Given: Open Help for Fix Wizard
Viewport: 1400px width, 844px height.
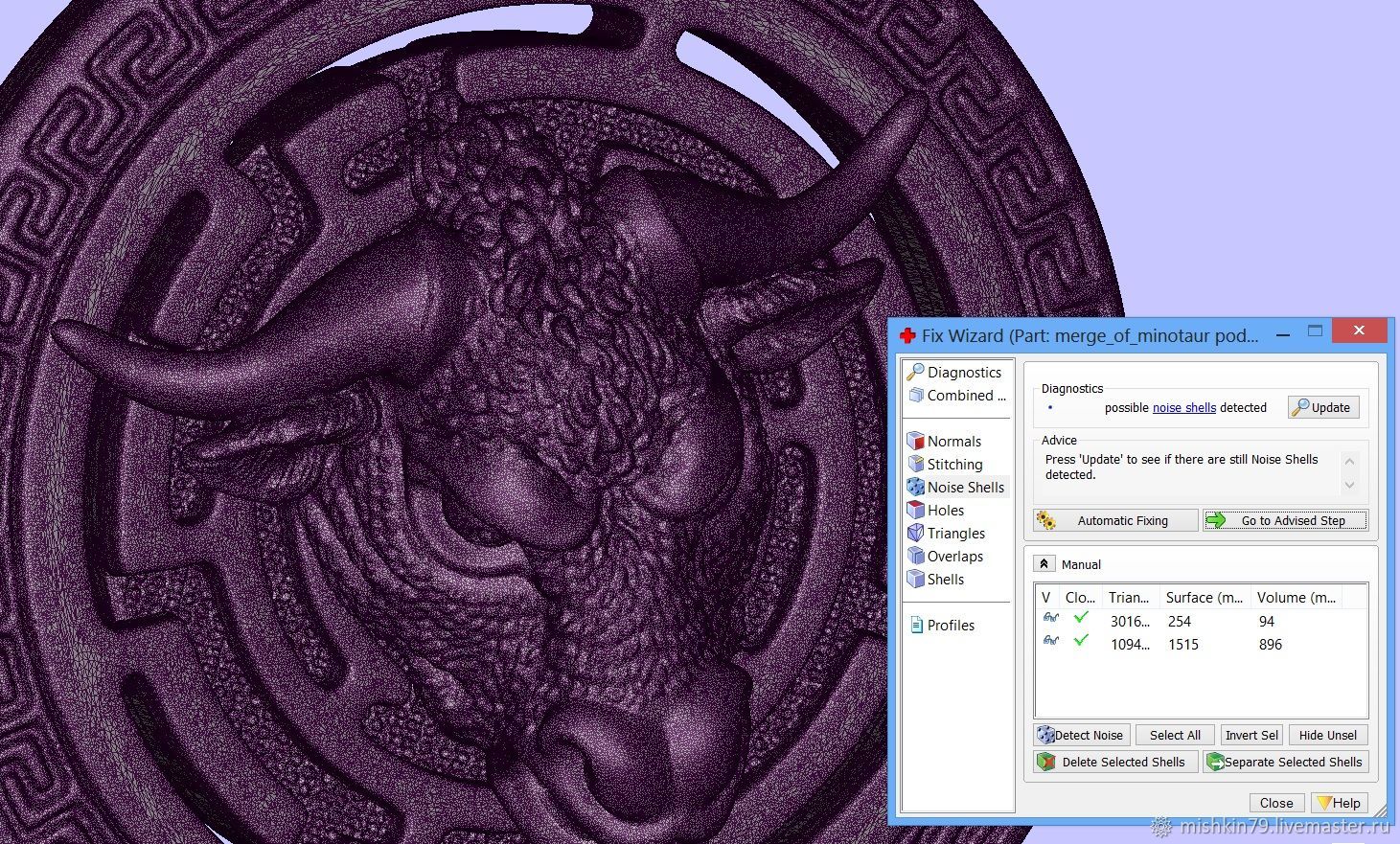Looking at the screenshot, I should (x=1339, y=803).
